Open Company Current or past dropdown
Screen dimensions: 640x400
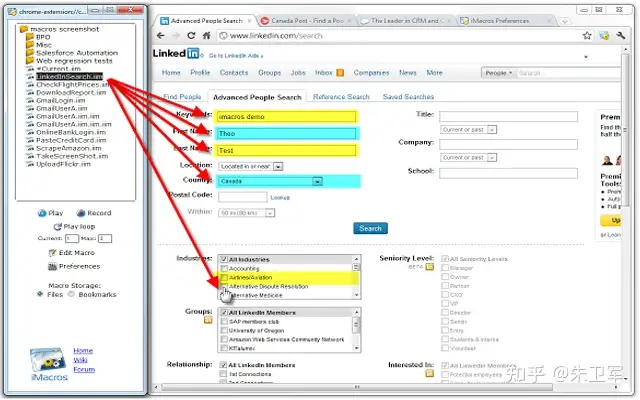[x=468, y=158]
